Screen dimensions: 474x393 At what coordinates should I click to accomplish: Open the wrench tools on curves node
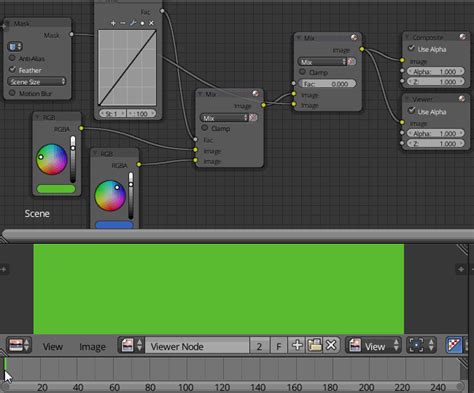(x=133, y=23)
